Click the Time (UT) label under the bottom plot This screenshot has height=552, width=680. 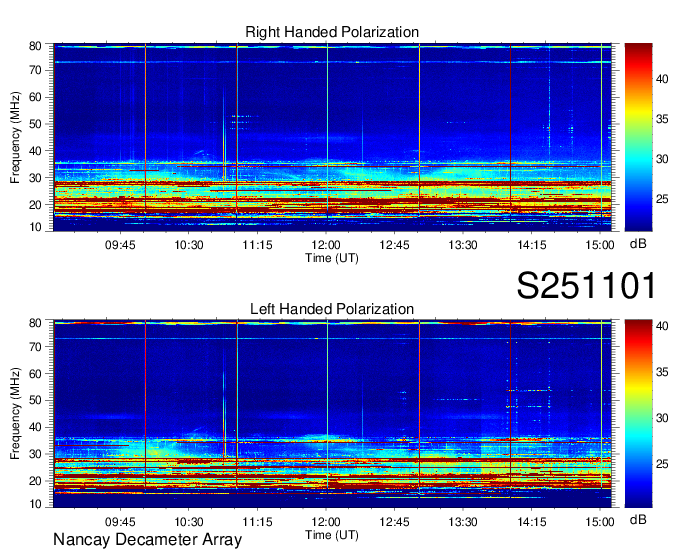tap(332, 534)
